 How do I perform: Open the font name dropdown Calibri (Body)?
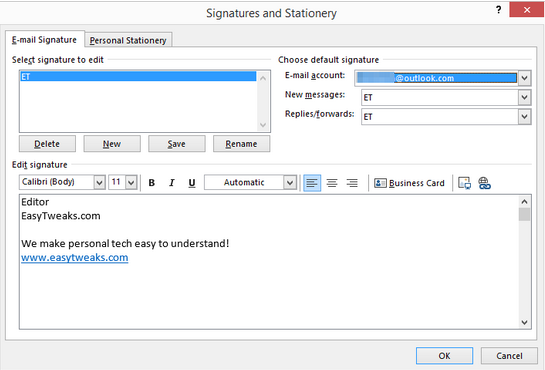click(99, 182)
